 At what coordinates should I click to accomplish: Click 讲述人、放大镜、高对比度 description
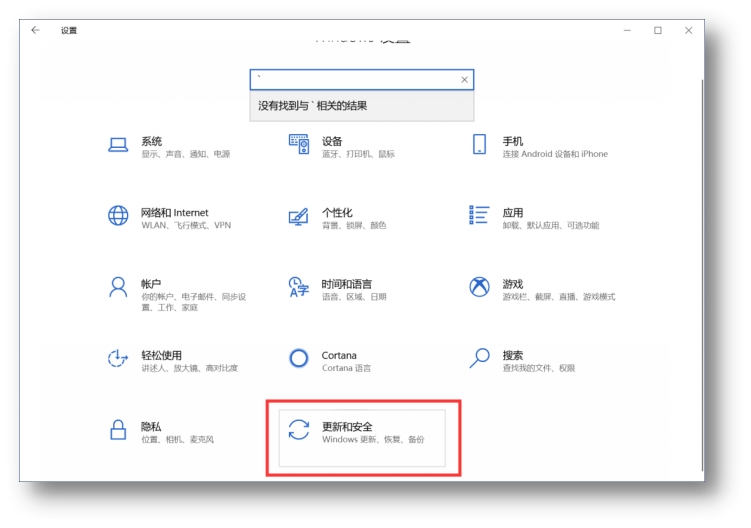point(190,368)
